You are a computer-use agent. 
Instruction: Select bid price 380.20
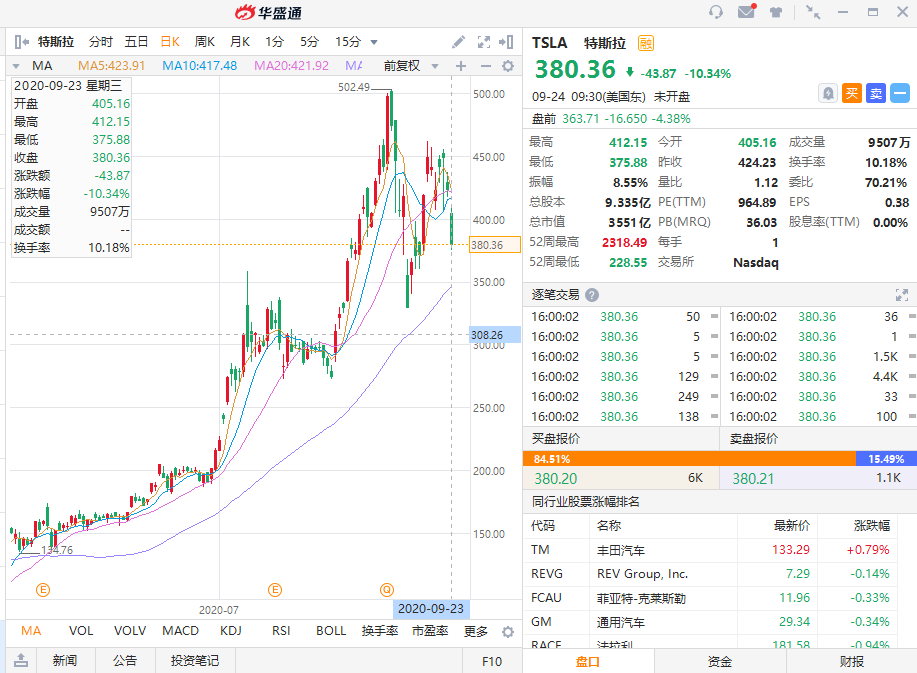pyautogui.click(x=556, y=479)
